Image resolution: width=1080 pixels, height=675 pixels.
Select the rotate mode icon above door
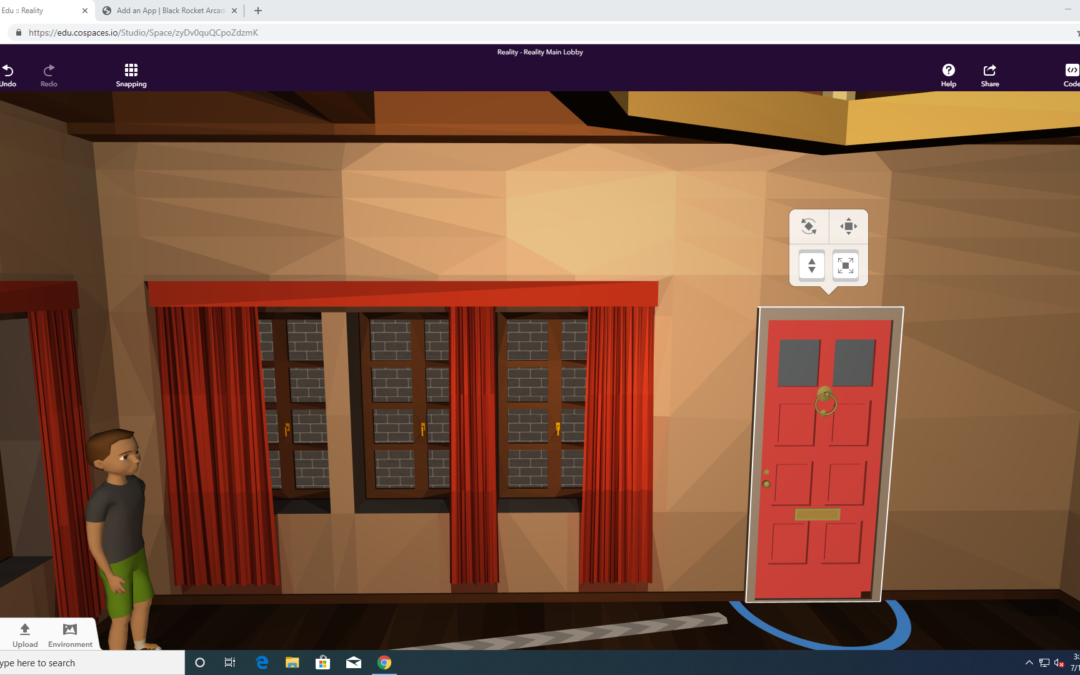point(809,226)
